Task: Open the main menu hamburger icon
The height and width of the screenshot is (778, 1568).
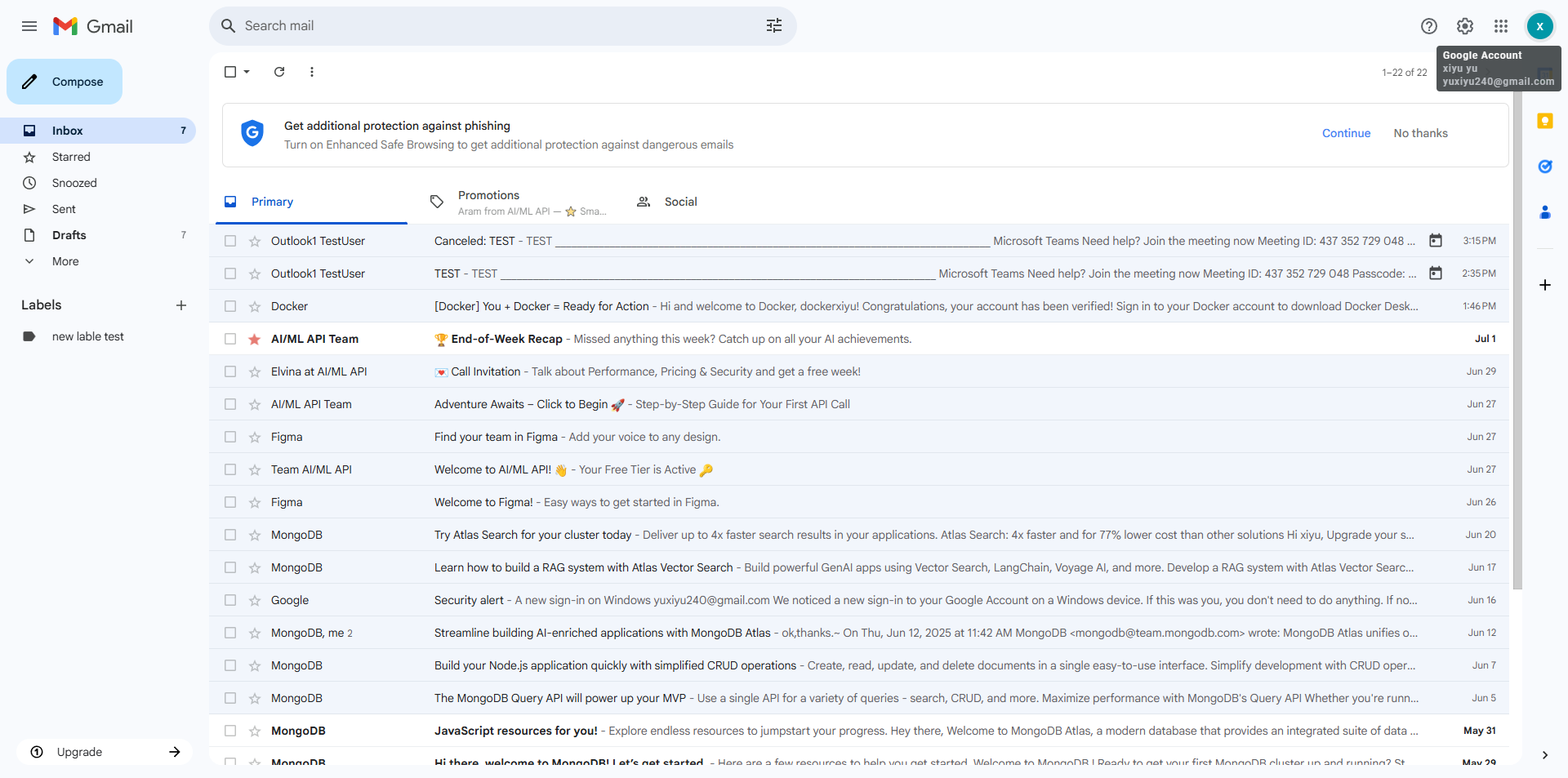Action: click(x=29, y=26)
